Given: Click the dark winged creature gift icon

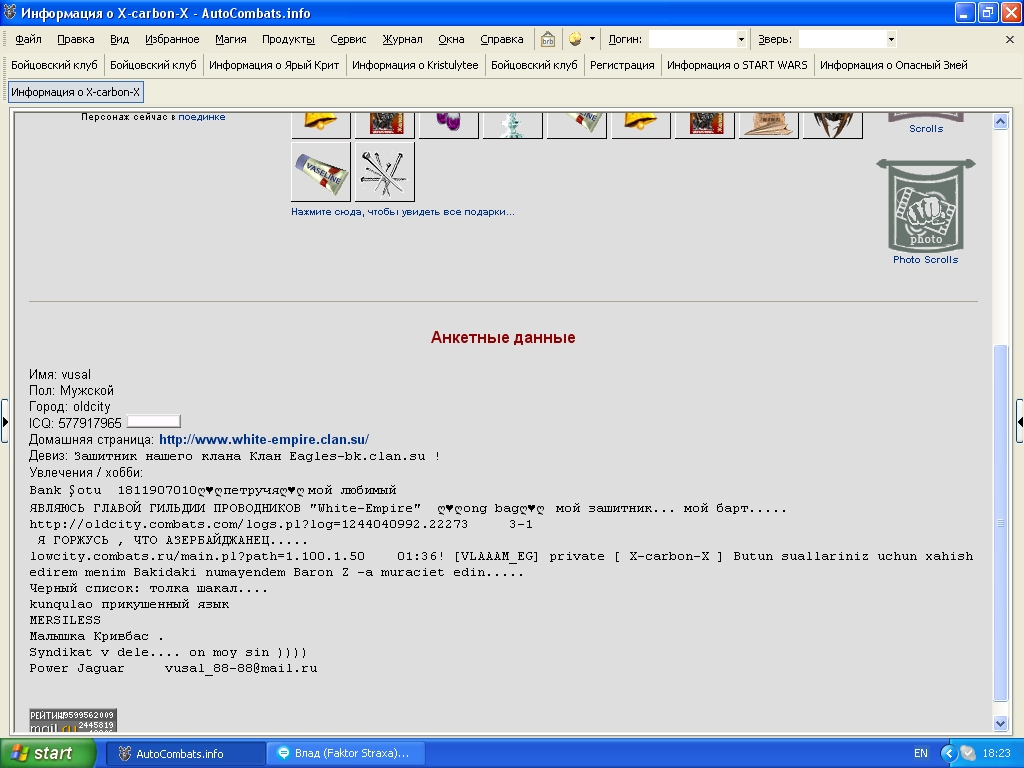Looking at the screenshot, I should (x=832, y=124).
